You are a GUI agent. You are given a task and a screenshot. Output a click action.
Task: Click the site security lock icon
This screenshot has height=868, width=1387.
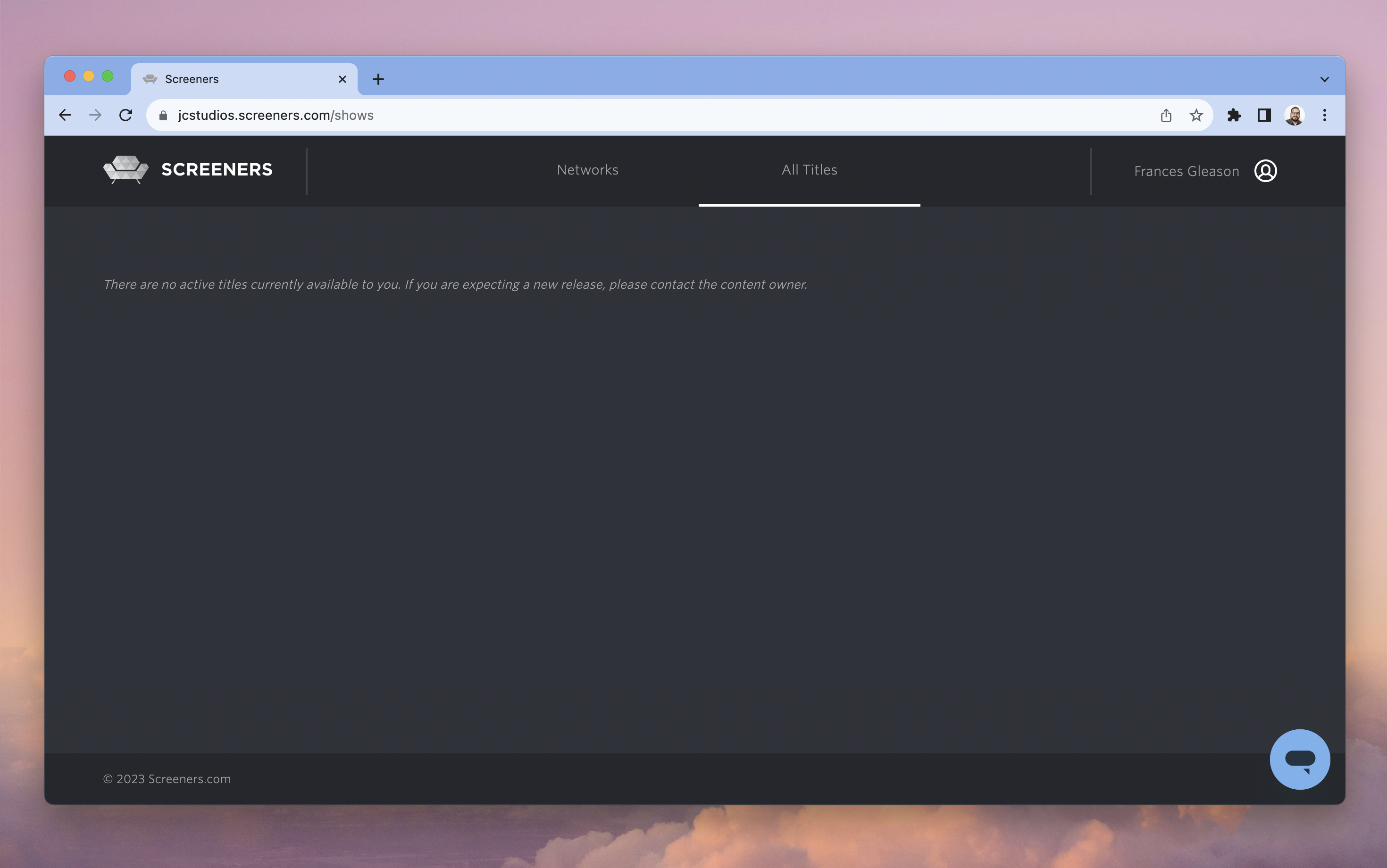tap(163, 115)
